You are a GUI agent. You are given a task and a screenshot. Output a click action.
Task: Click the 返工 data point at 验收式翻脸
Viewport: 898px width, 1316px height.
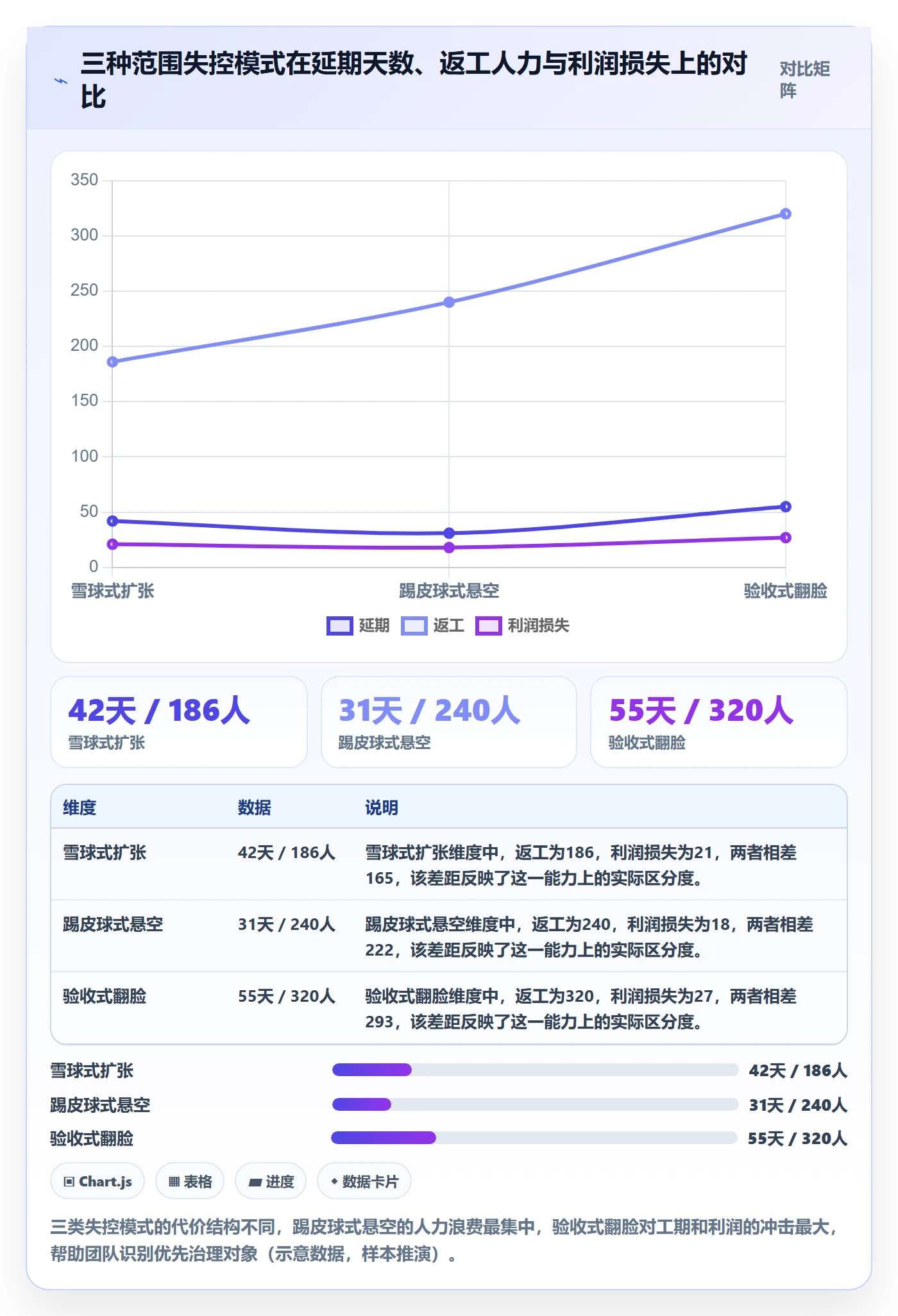(x=786, y=214)
